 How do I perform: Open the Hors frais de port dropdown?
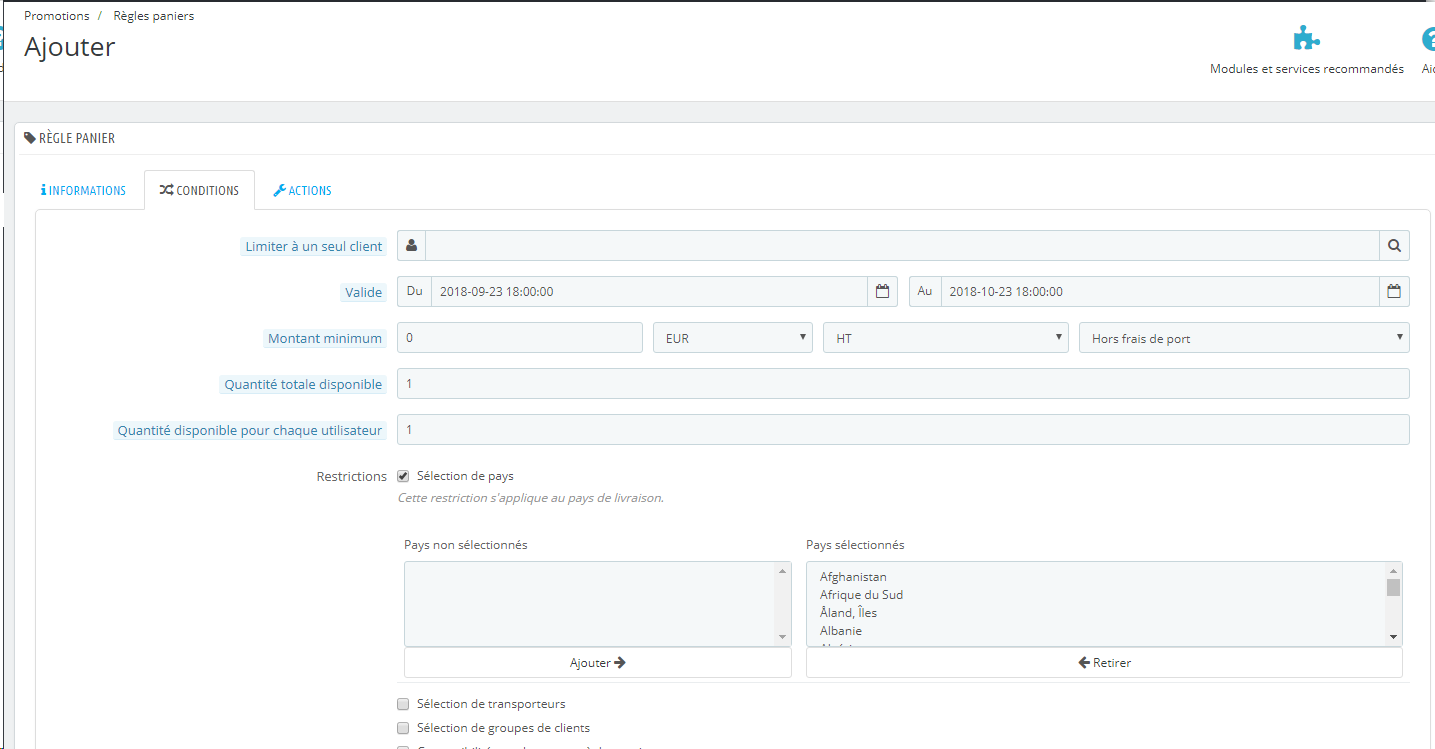1244,338
